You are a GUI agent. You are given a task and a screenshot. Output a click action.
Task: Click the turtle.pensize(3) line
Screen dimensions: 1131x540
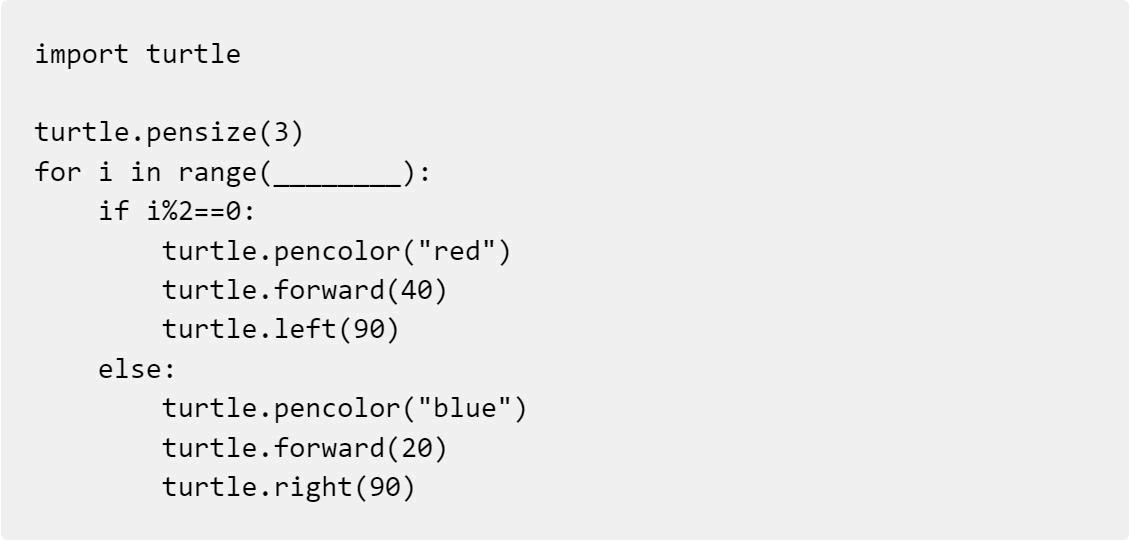pyautogui.click(x=170, y=133)
